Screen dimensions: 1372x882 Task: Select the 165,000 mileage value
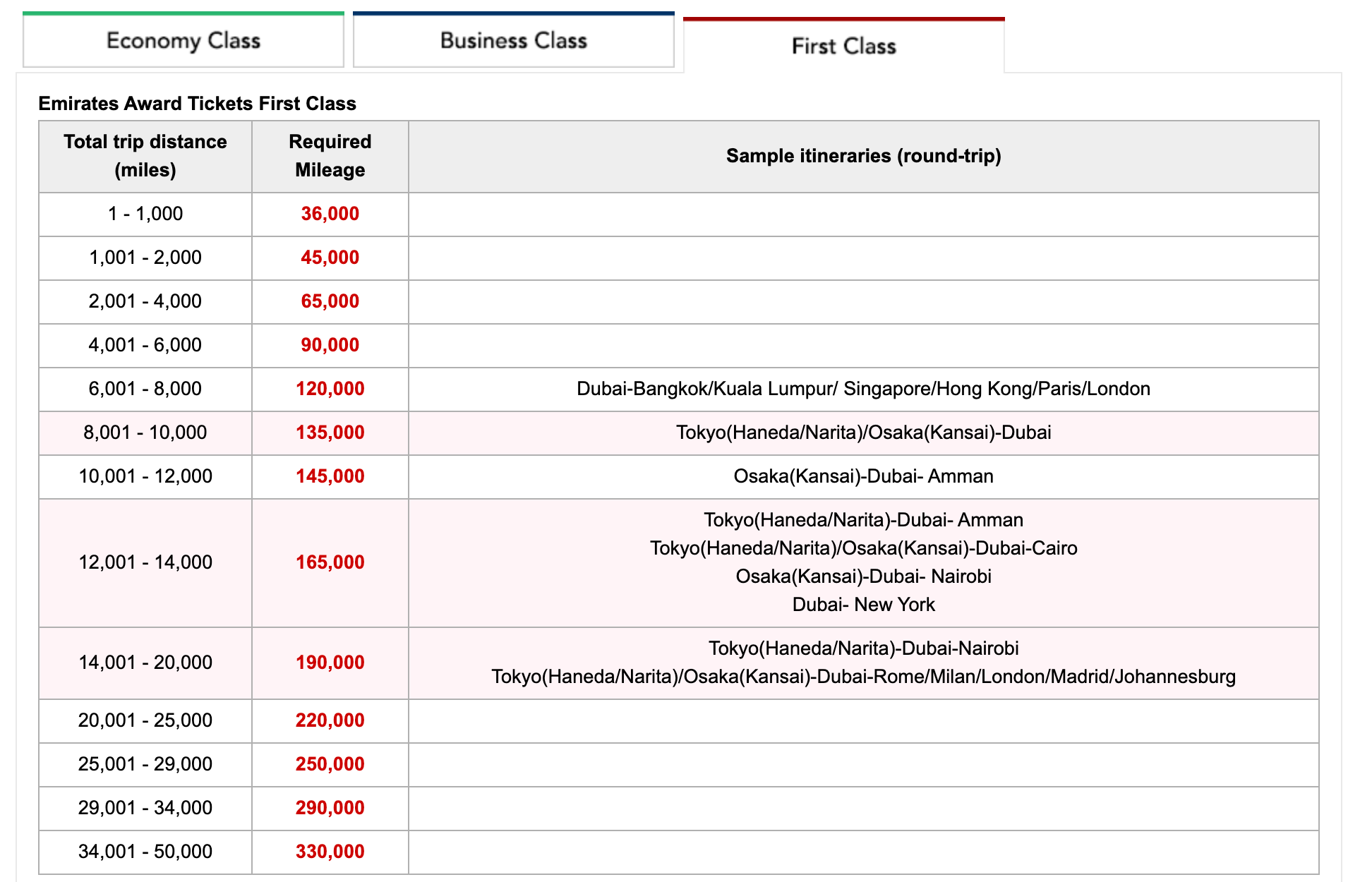tap(330, 562)
